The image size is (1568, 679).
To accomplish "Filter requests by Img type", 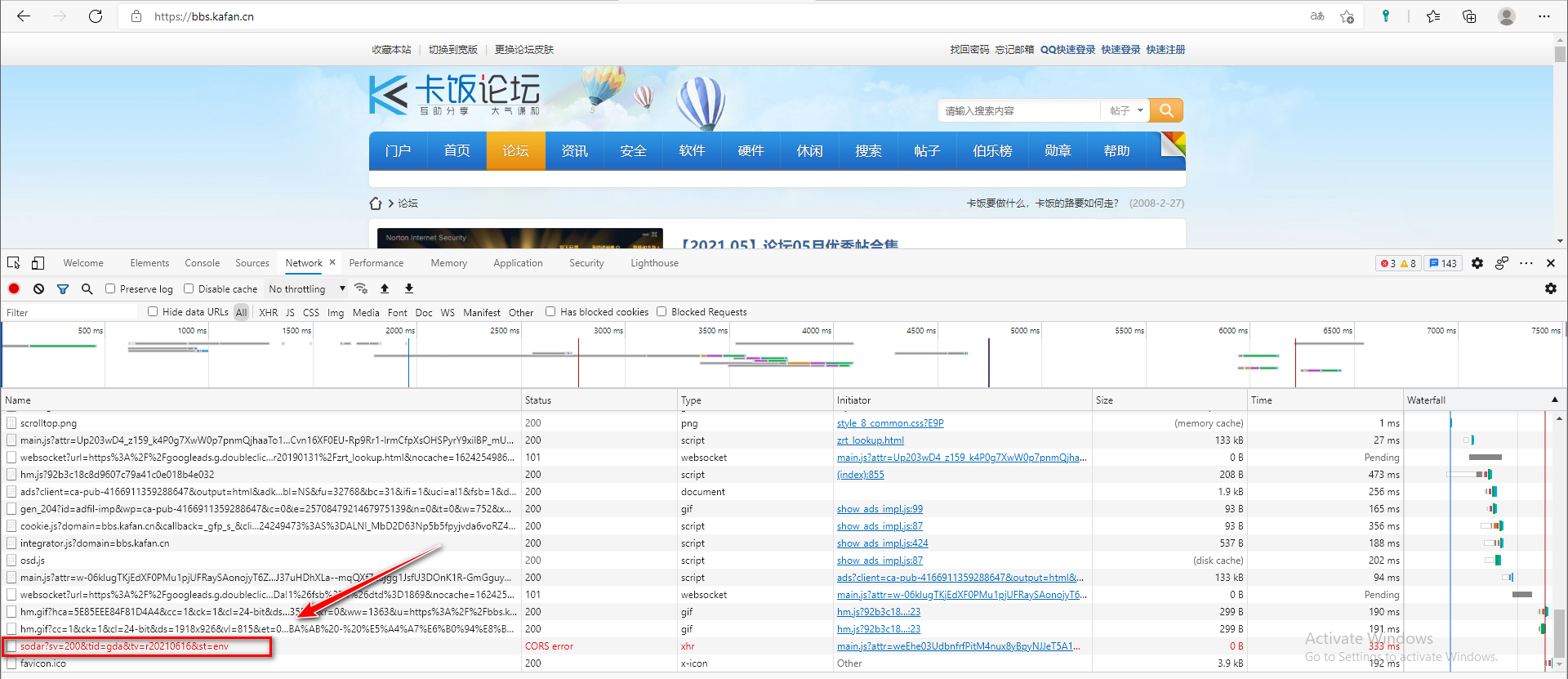I will click(336, 312).
